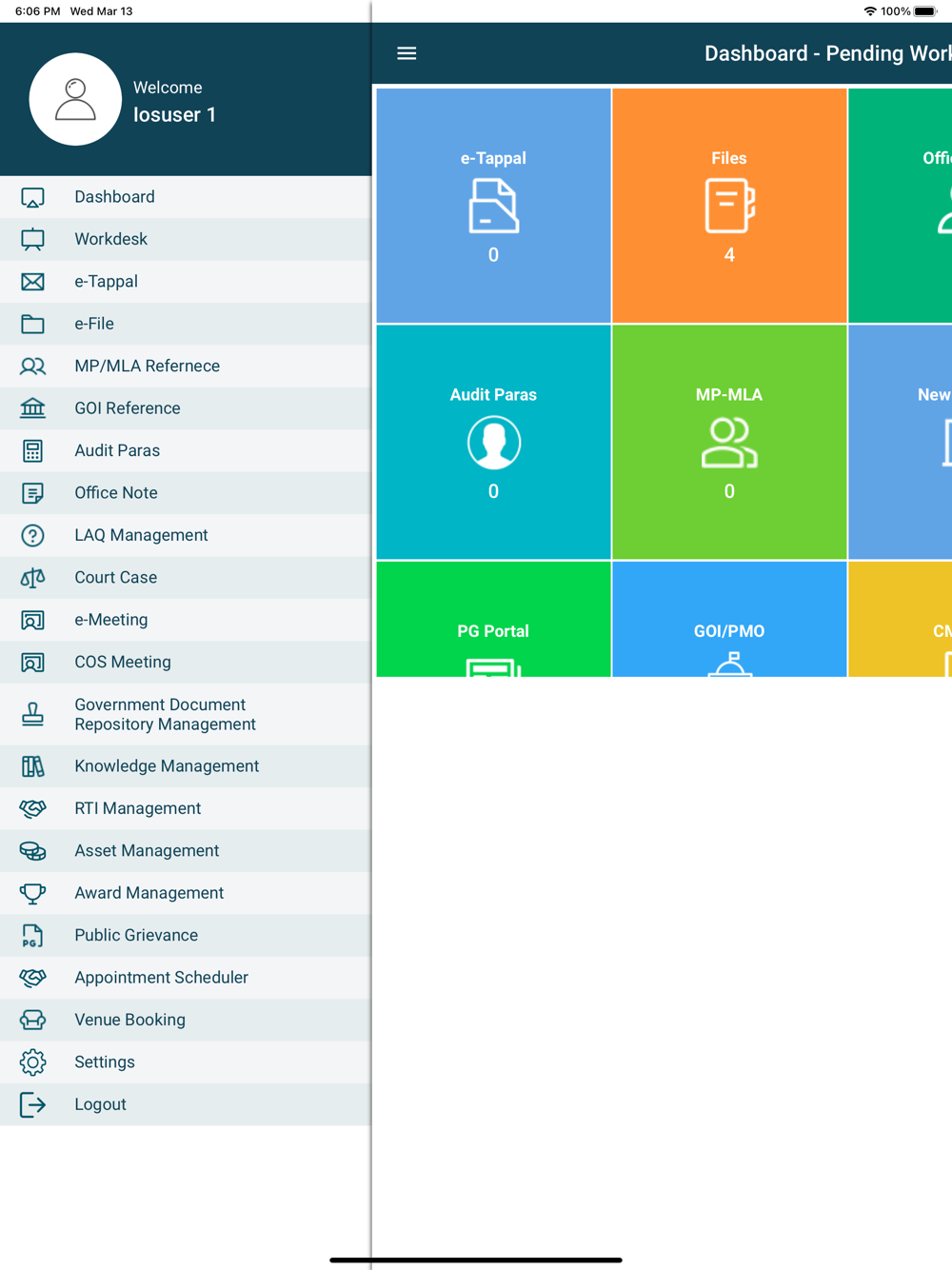Image resolution: width=952 pixels, height=1270 pixels.
Task: Click the e-Tappal envelope icon
Action: (32, 282)
